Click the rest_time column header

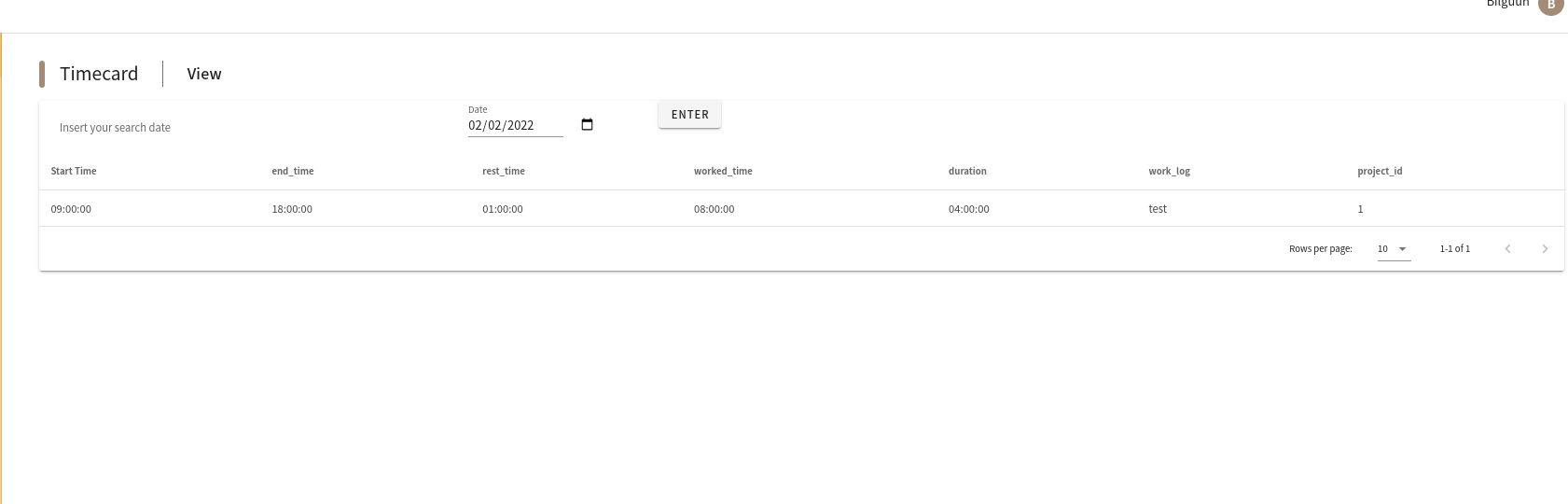pyautogui.click(x=504, y=171)
